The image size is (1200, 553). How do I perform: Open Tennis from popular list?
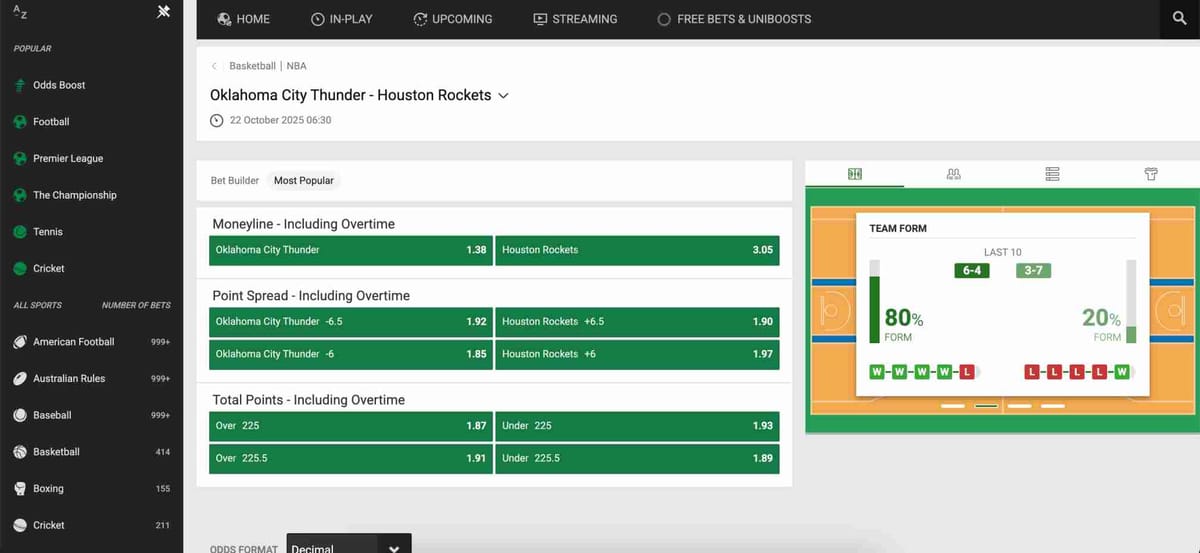pos(48,232)
